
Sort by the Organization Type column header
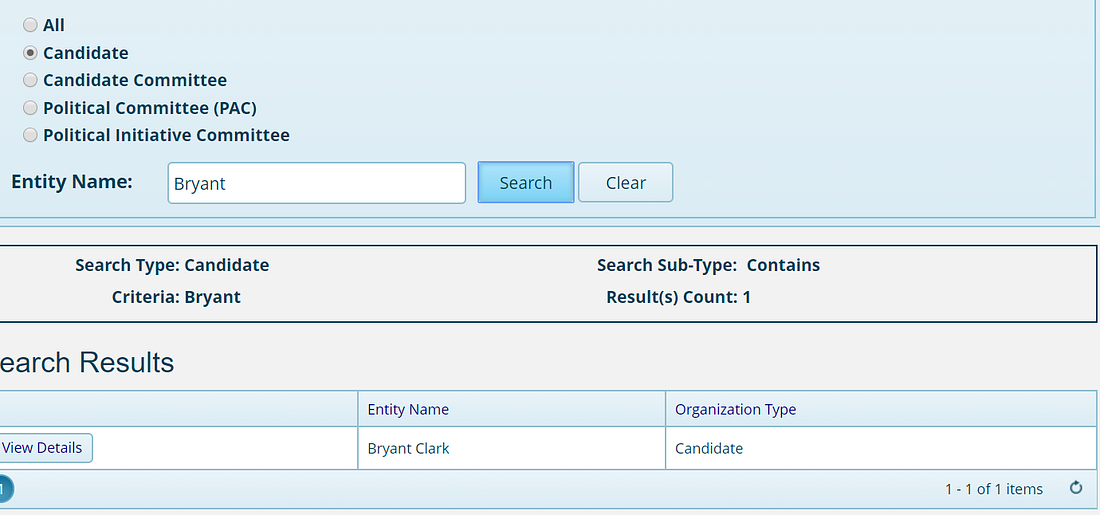coord(735,409)
